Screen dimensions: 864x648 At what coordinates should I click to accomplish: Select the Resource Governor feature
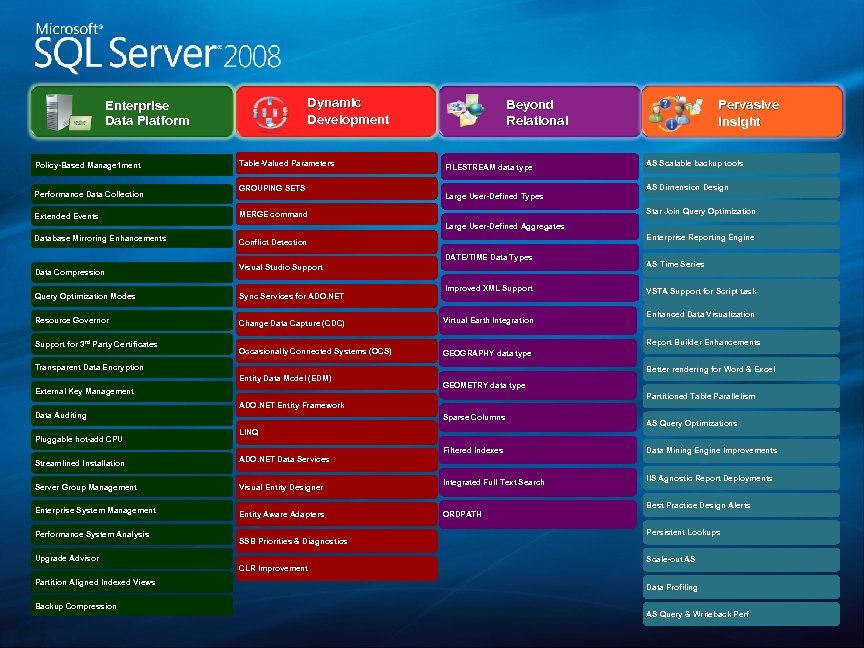click(x=132, y=318)
